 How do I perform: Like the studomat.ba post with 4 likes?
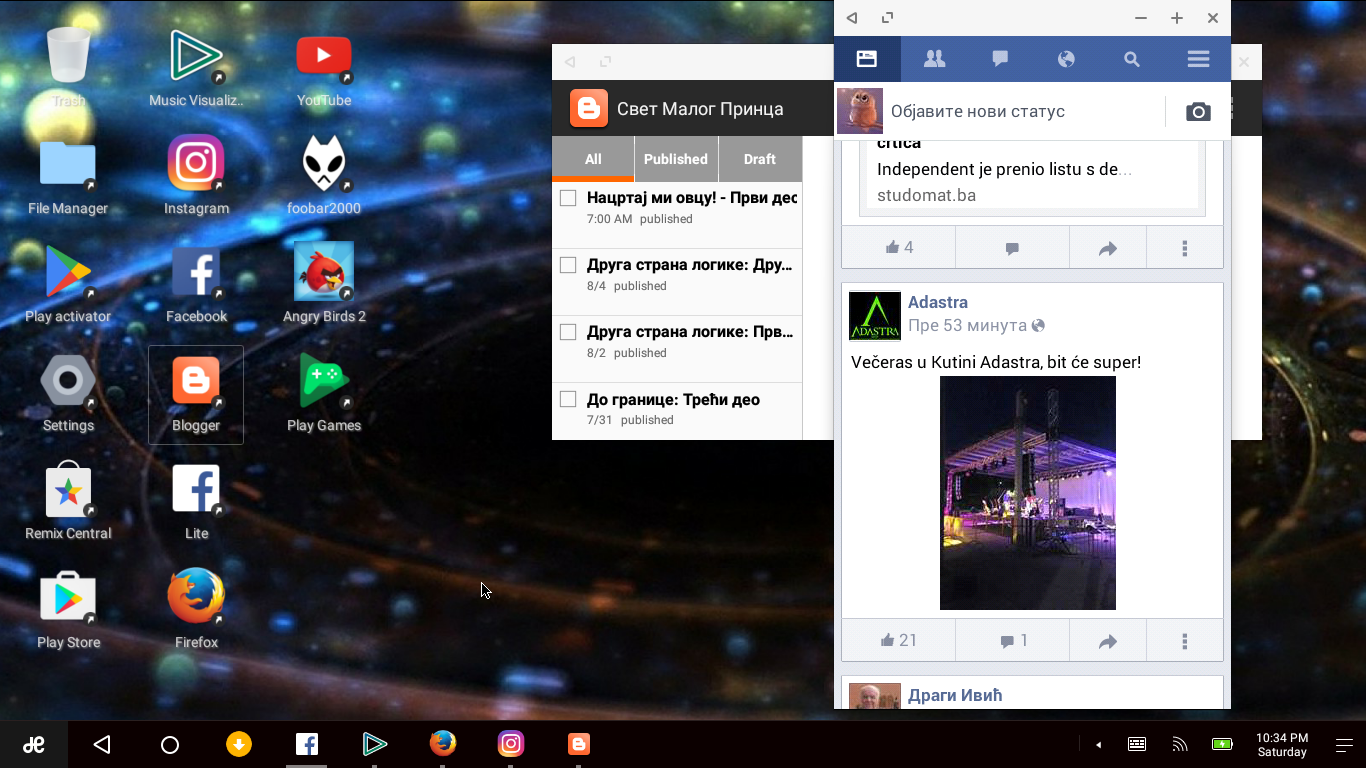(x=899, y=247)
